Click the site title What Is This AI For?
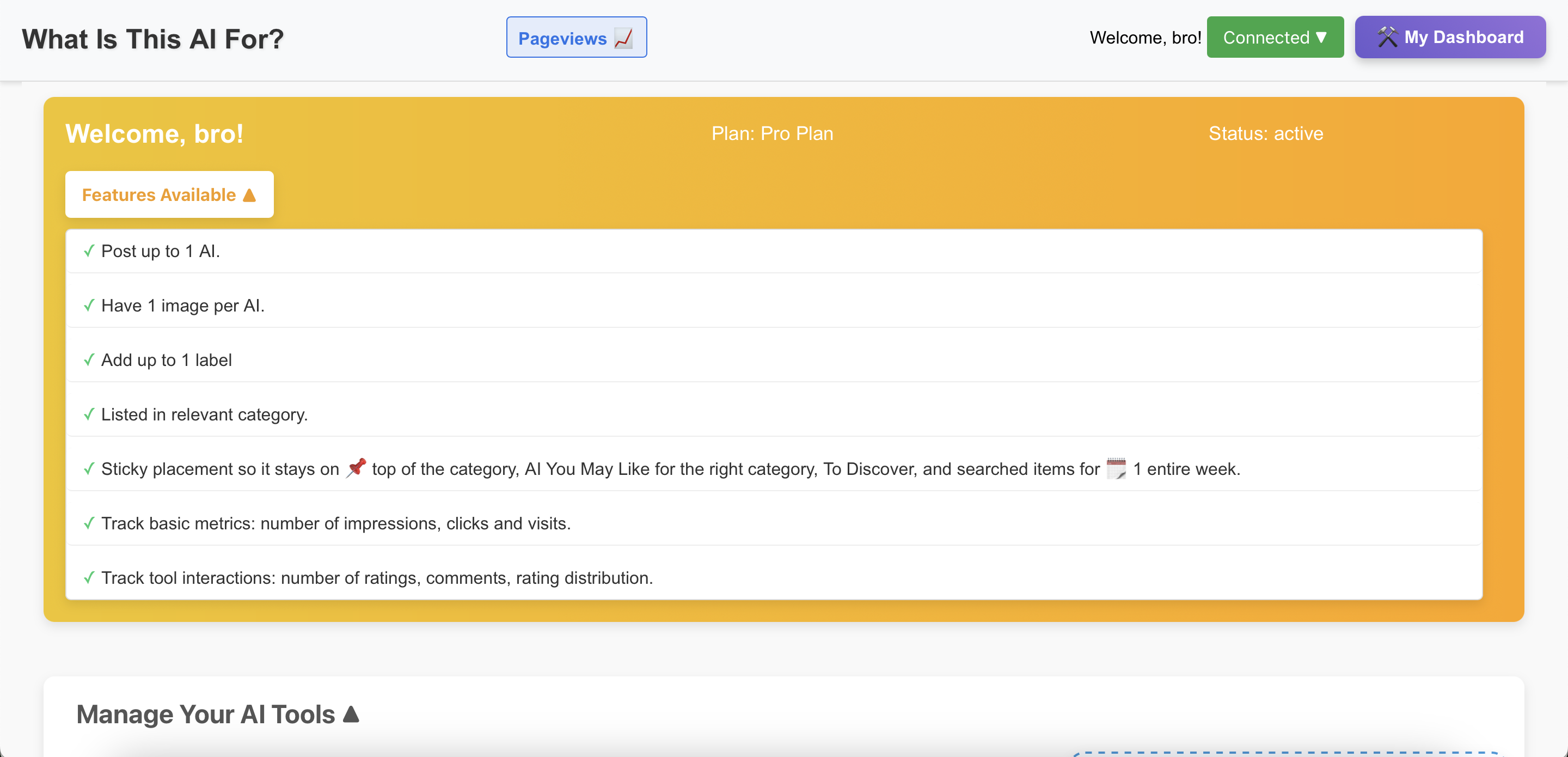Screen dimensions: 1568x757 tap(153, 39)
